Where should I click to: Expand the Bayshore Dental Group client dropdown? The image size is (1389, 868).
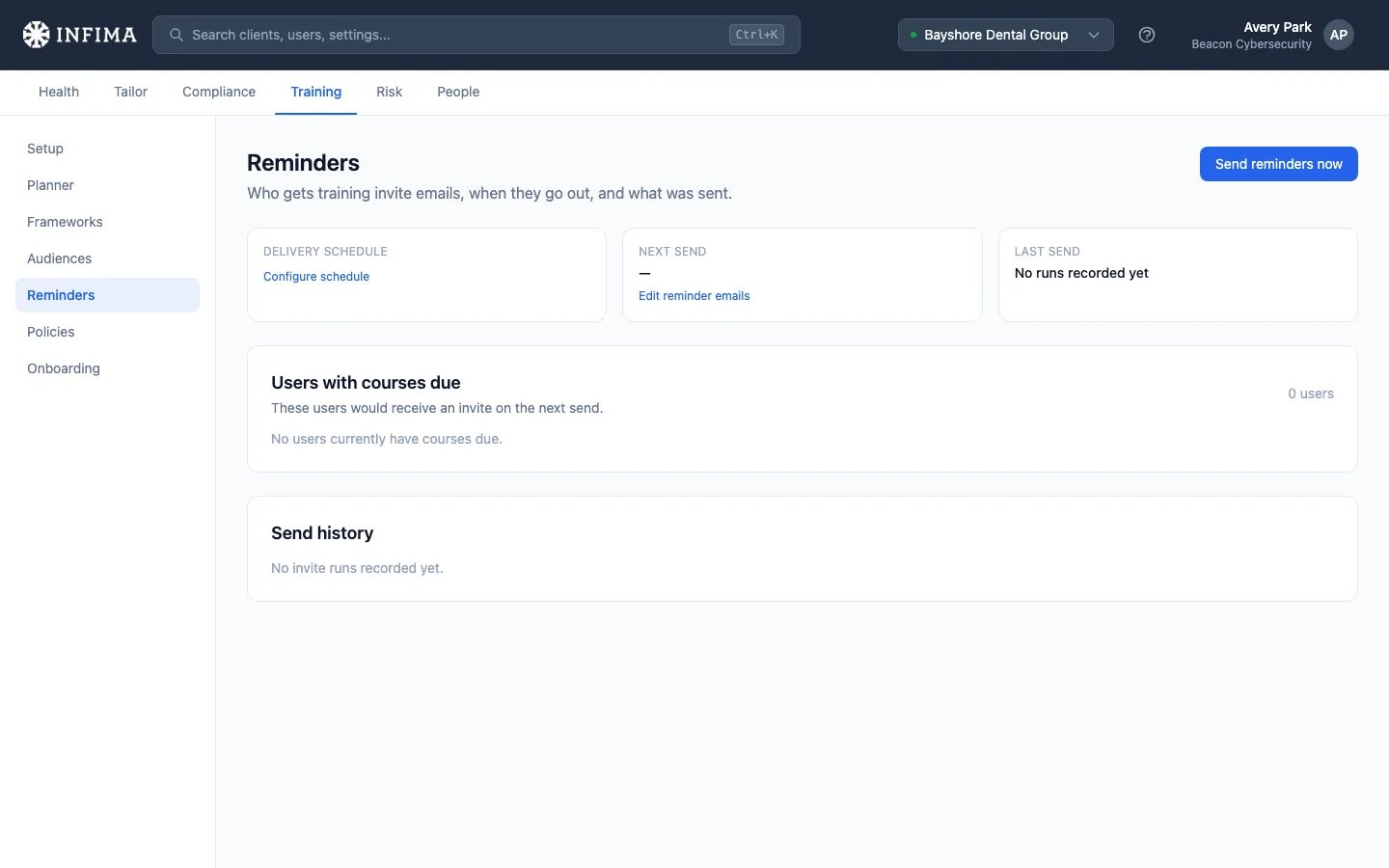1006,35
